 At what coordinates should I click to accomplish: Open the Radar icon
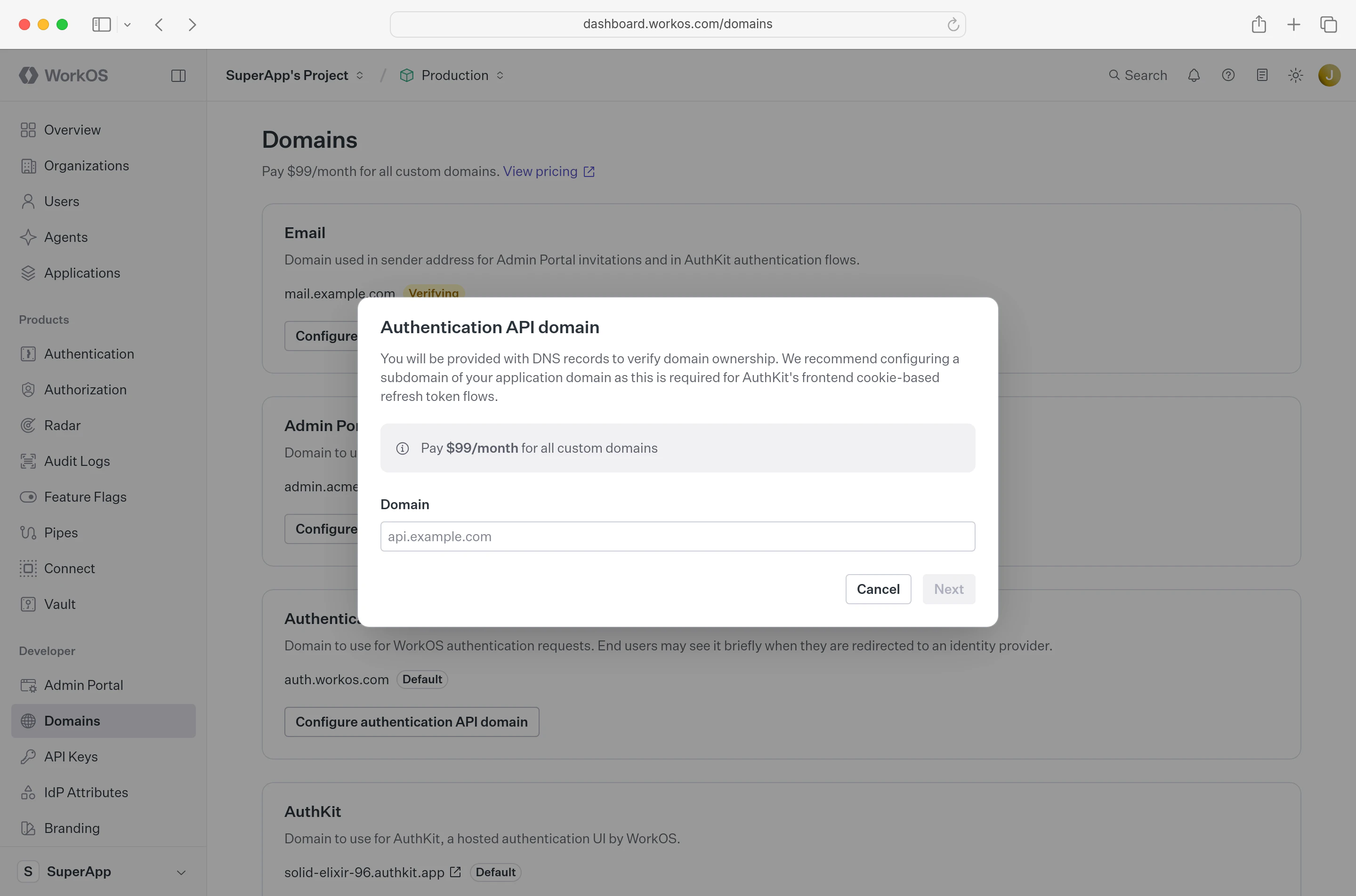tap(28, 425)
